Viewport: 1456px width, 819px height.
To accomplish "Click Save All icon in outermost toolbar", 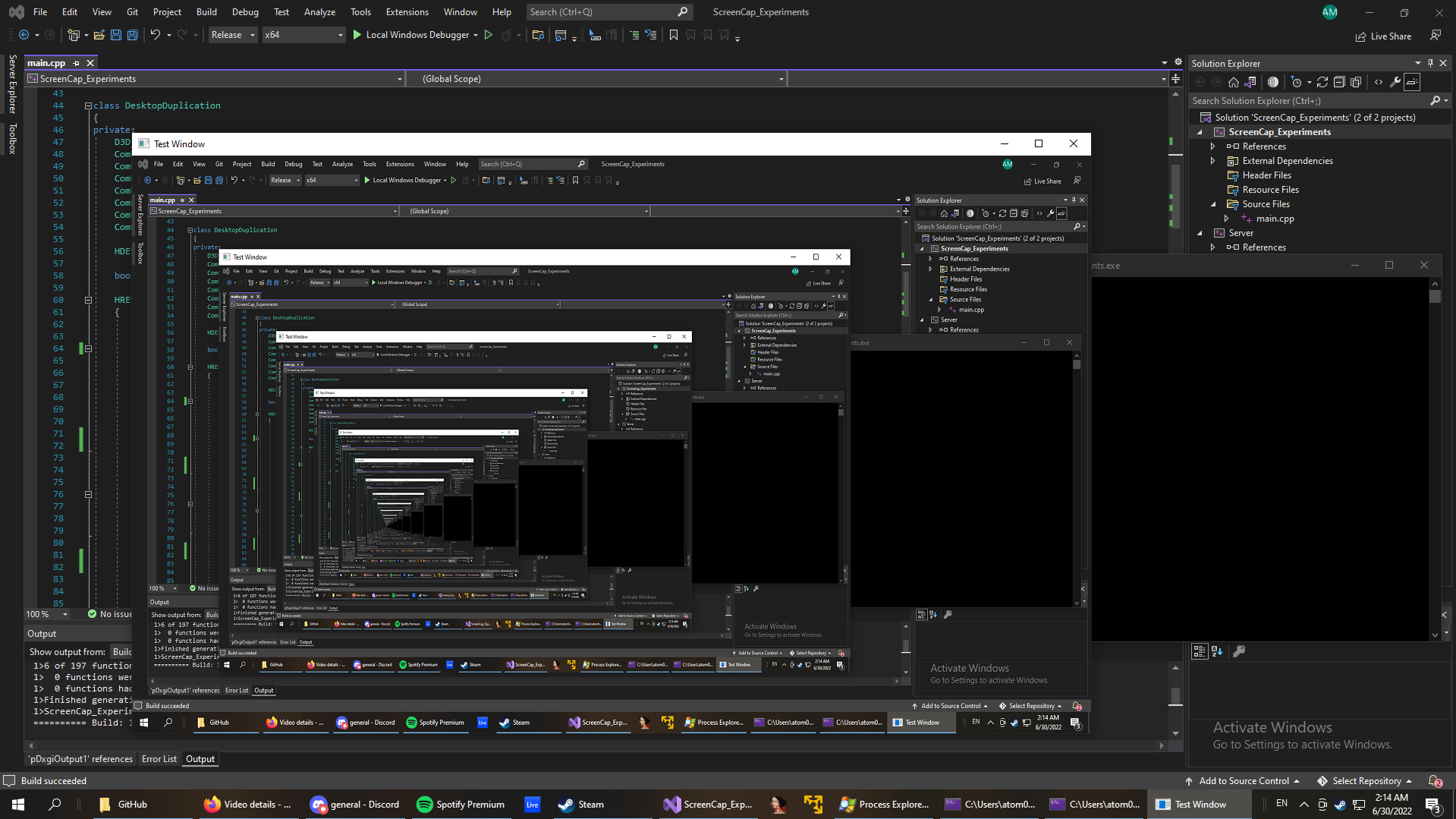I will (x=132, y=35).
